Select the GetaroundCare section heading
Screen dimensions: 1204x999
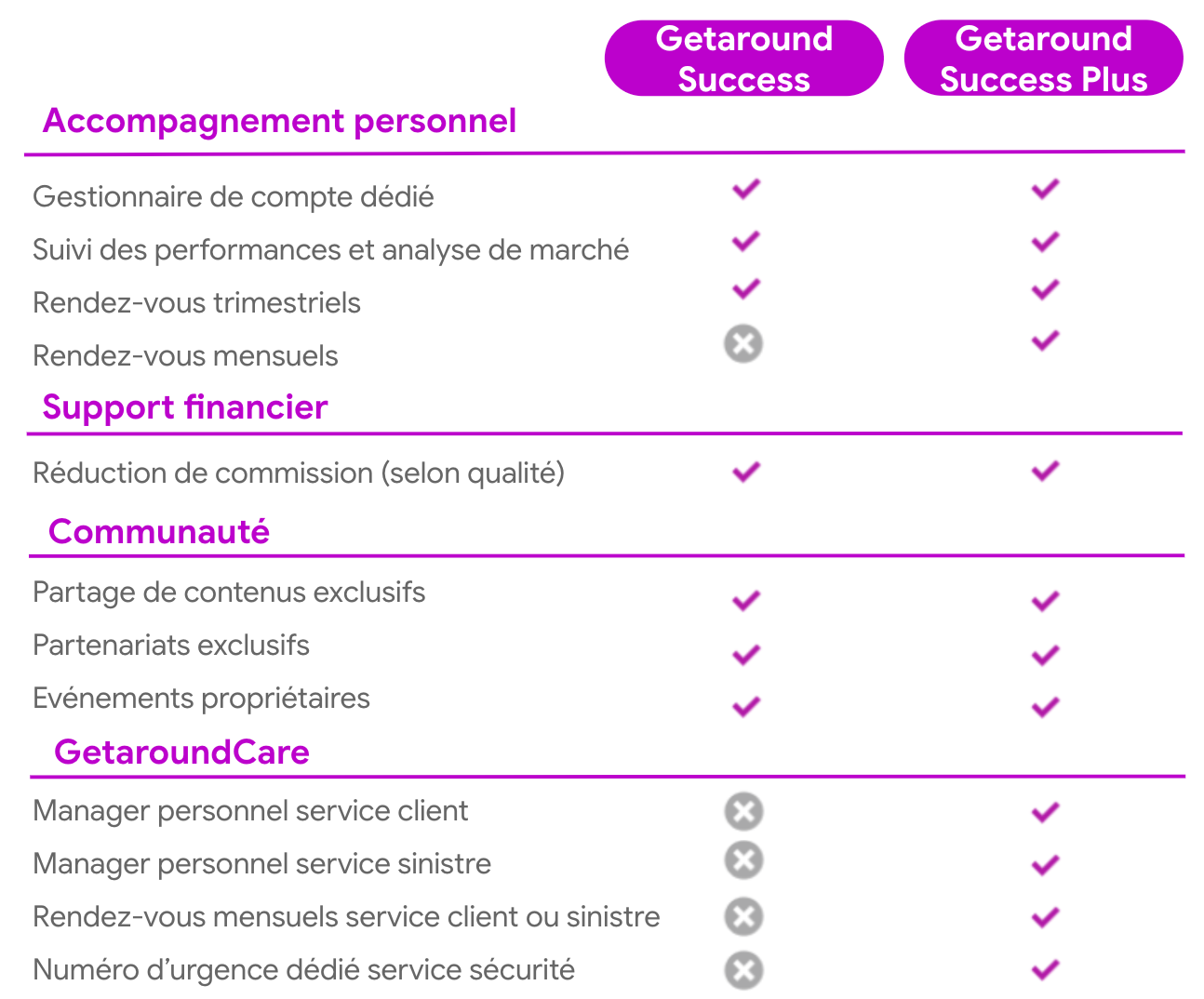click(x=181, y=752)
